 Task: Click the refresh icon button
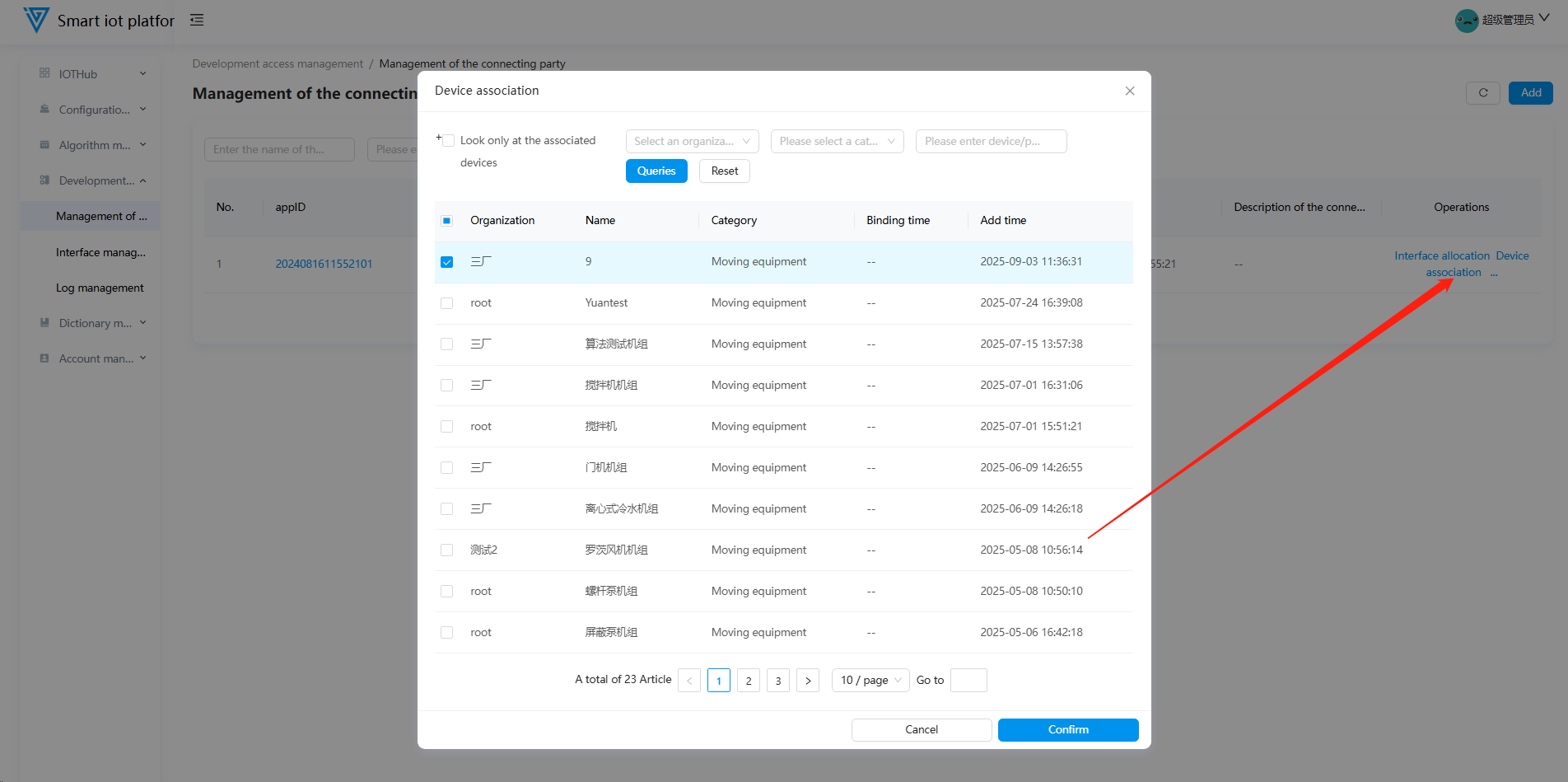(1482, 93)
